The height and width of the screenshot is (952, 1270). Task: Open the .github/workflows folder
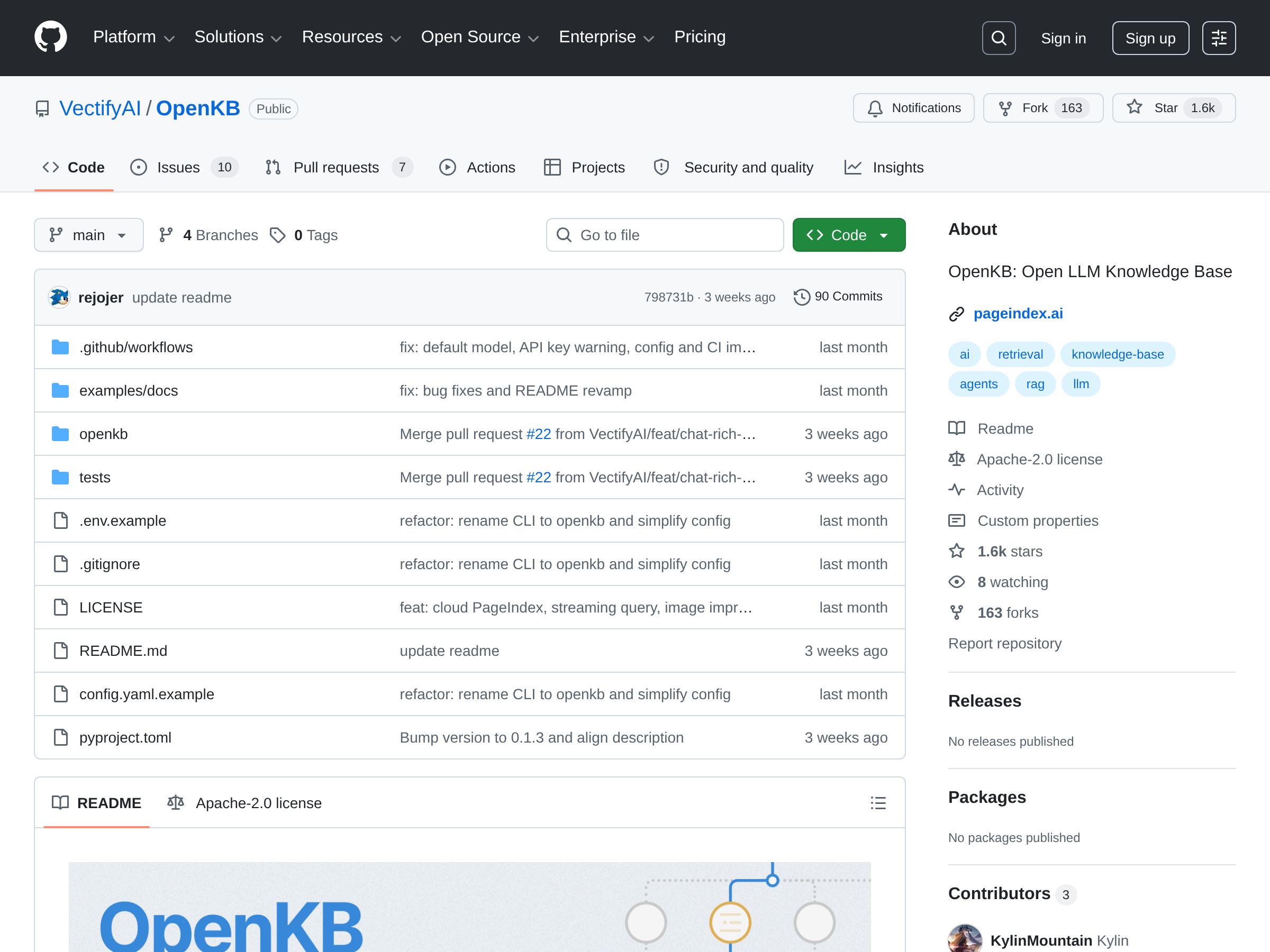point(135,347)
